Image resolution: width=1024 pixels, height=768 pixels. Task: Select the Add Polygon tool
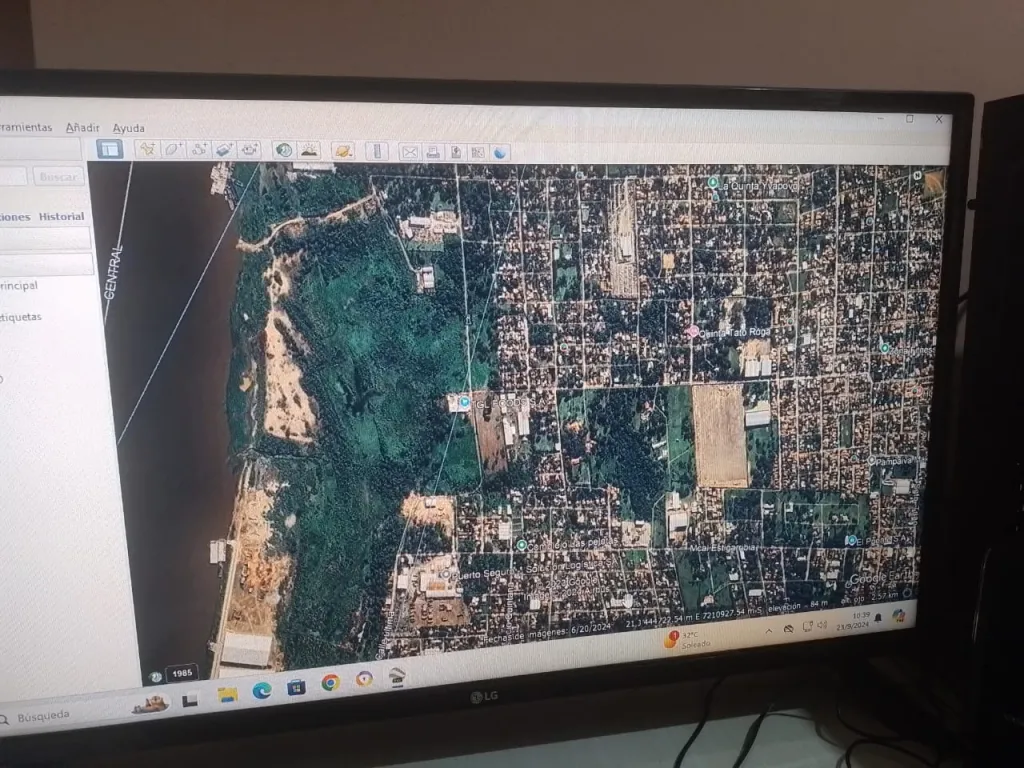pyautogui.click(x=173, y=150)
